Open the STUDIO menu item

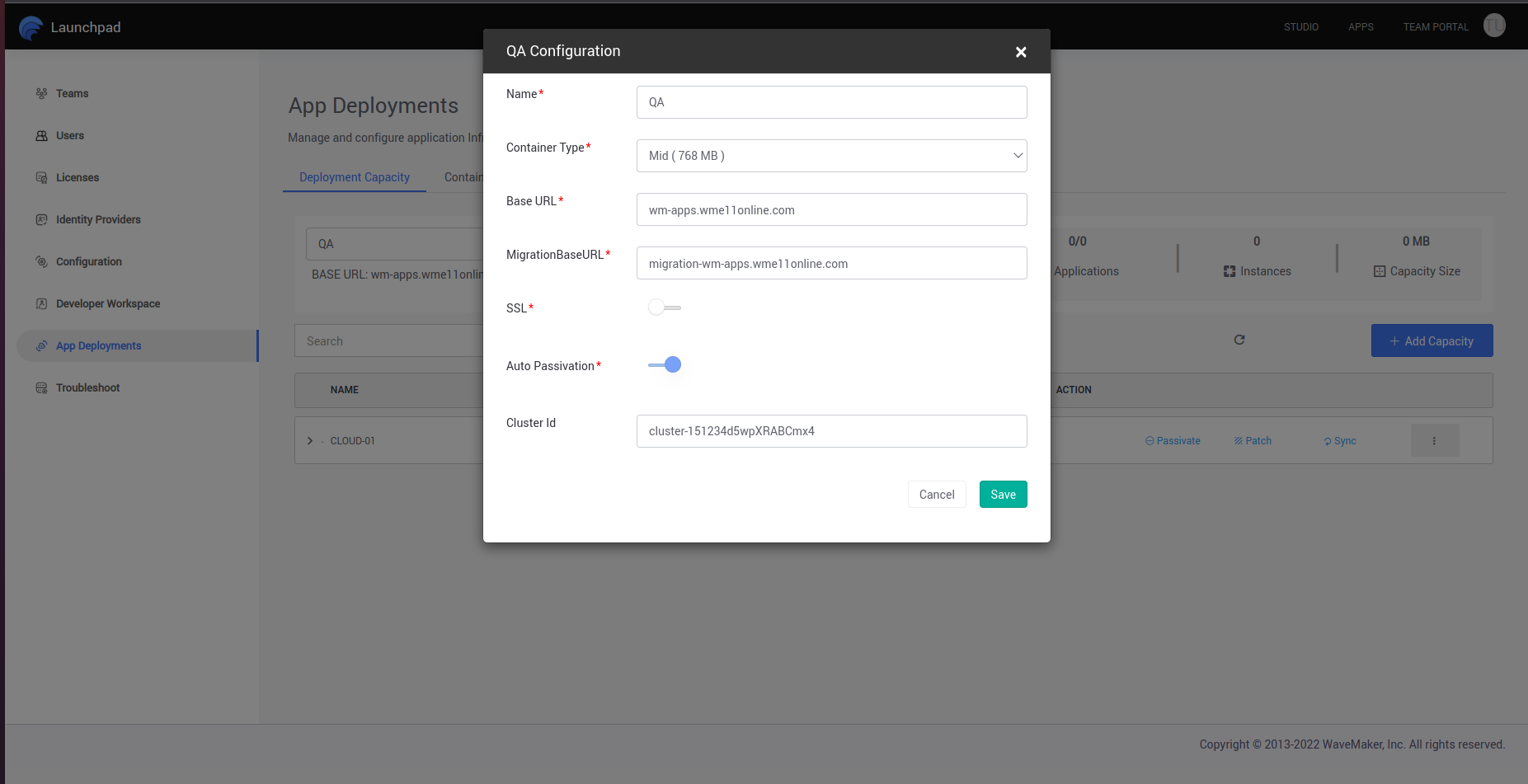[x=1301, y=26]
